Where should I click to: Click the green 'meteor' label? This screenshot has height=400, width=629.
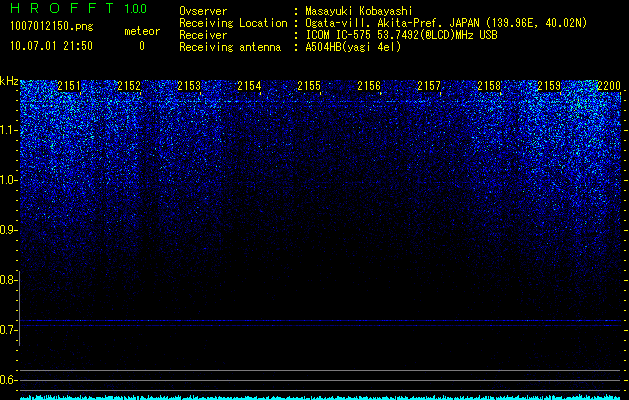point(142,31)
